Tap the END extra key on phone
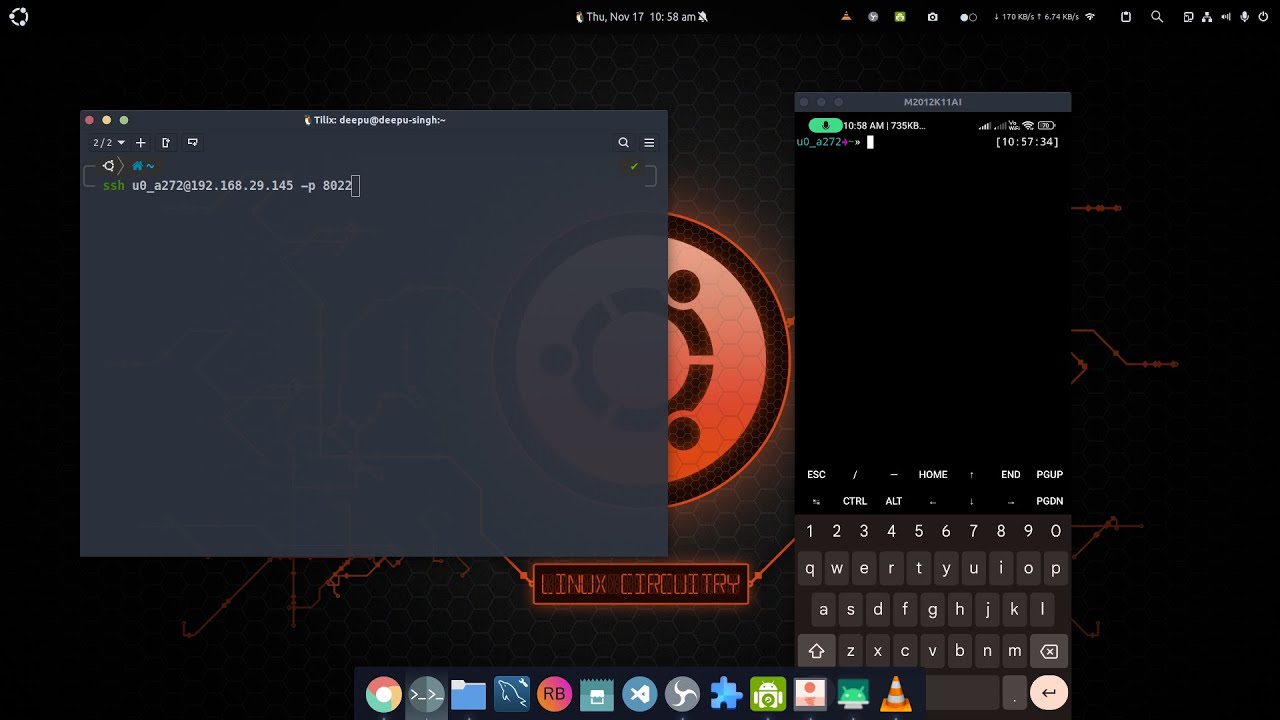The height and width of the screenshot is (720, 1280). point(1011,475)
